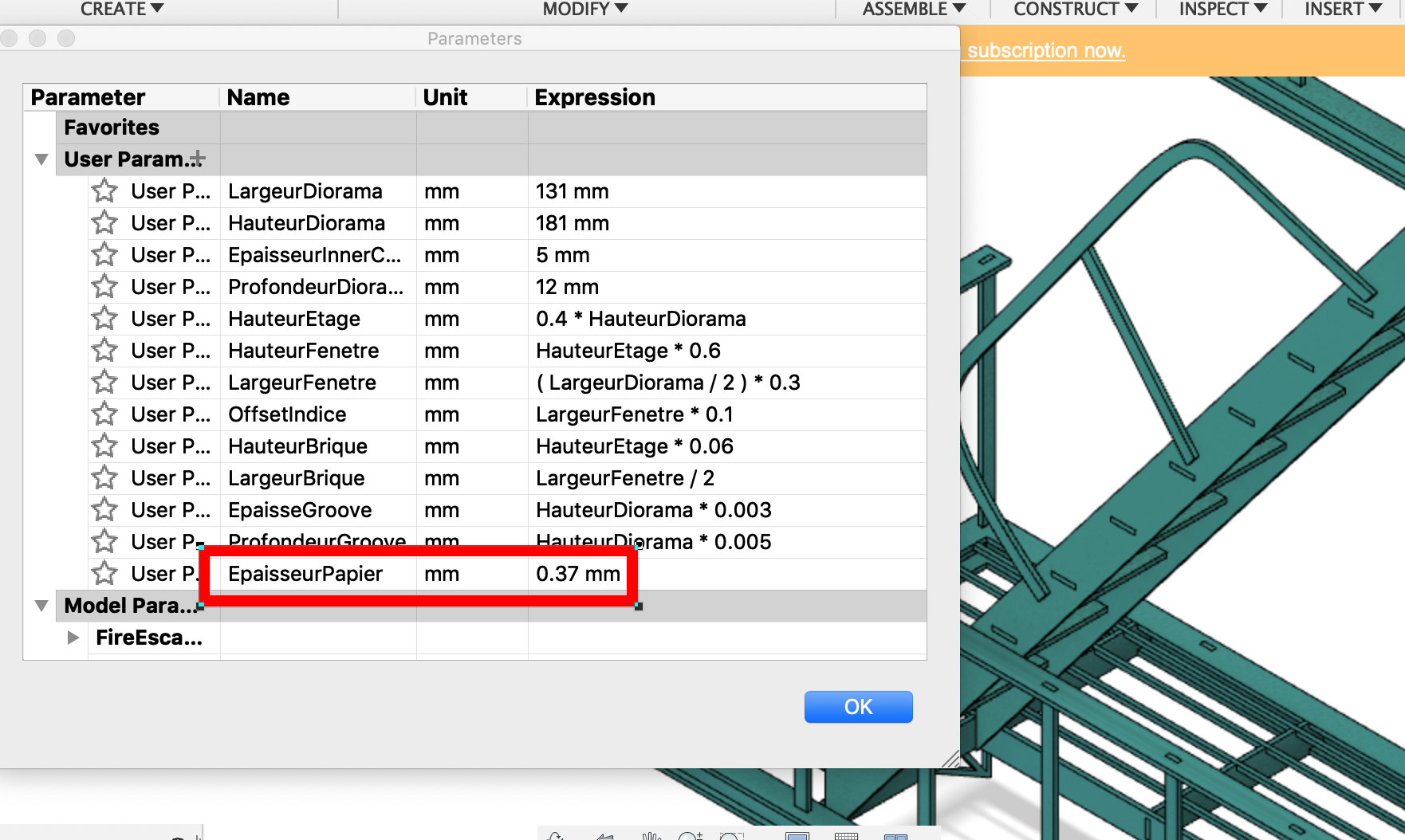
Task: Open Display Settings monitor icon
Action: [797, 835]
